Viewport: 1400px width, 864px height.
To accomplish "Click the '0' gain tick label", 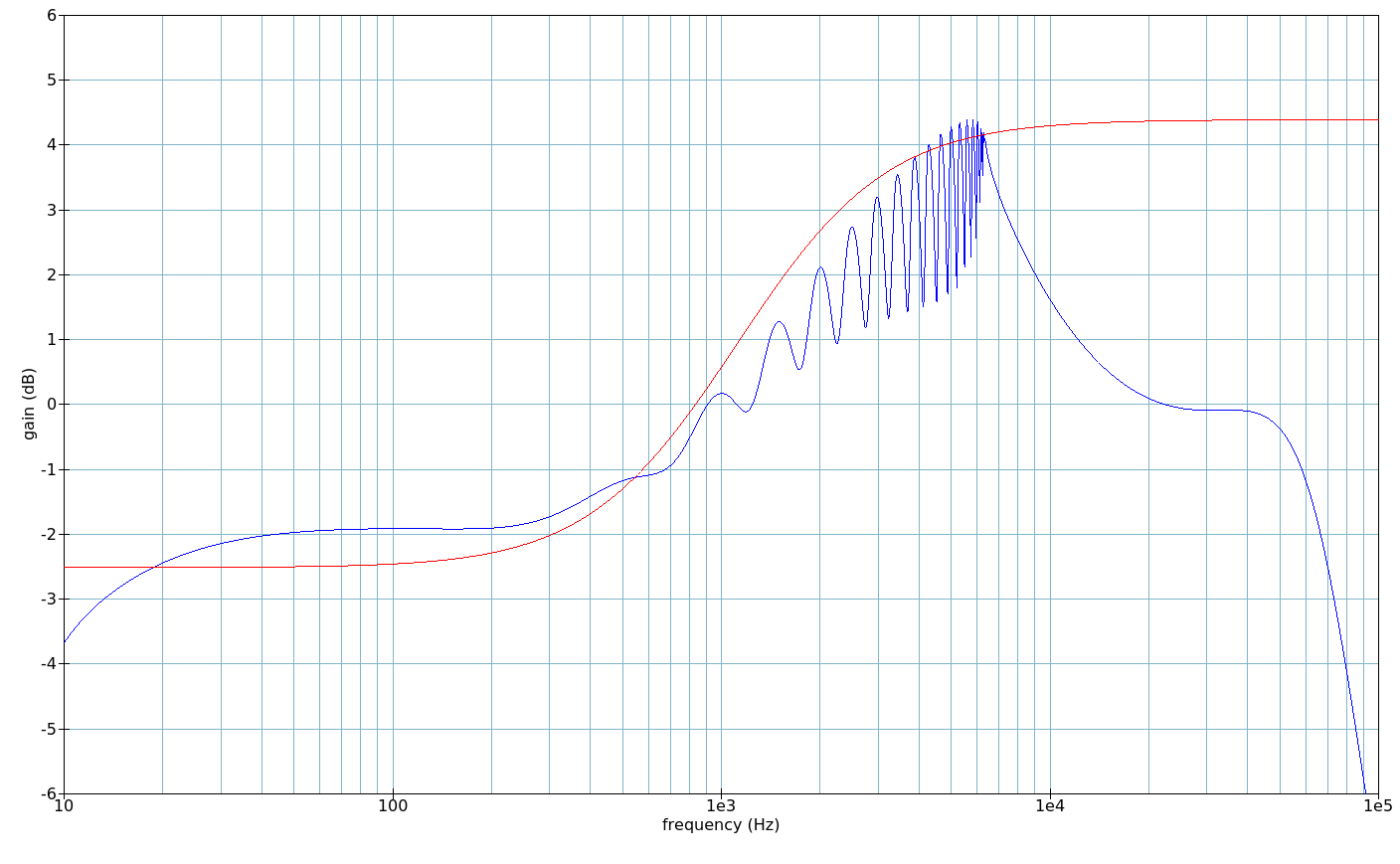I will [x=51, y=405].
